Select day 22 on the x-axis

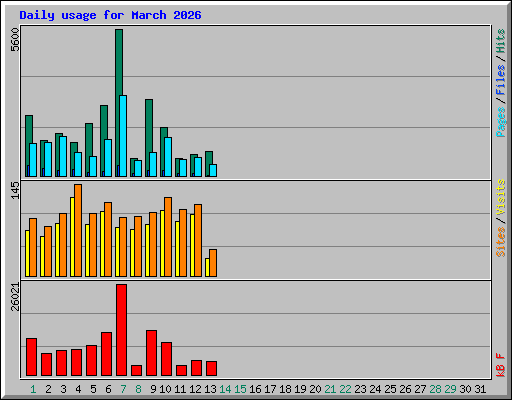coord(345,389)
